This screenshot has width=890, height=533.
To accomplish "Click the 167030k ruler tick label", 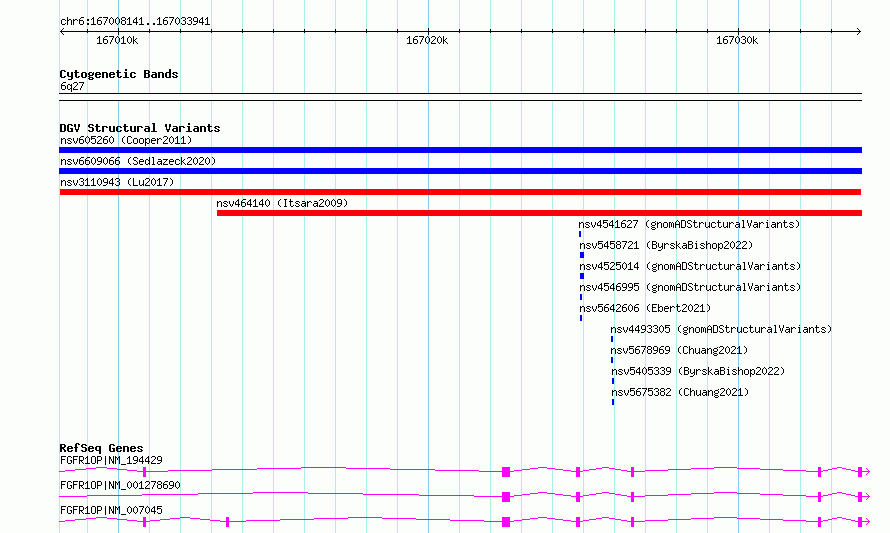I will pos(737,40).
